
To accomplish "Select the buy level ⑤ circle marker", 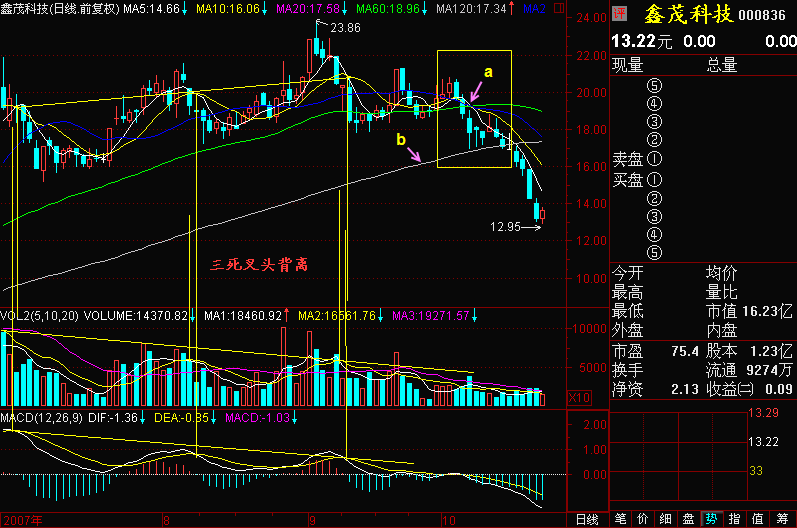I will click(654, 252).
